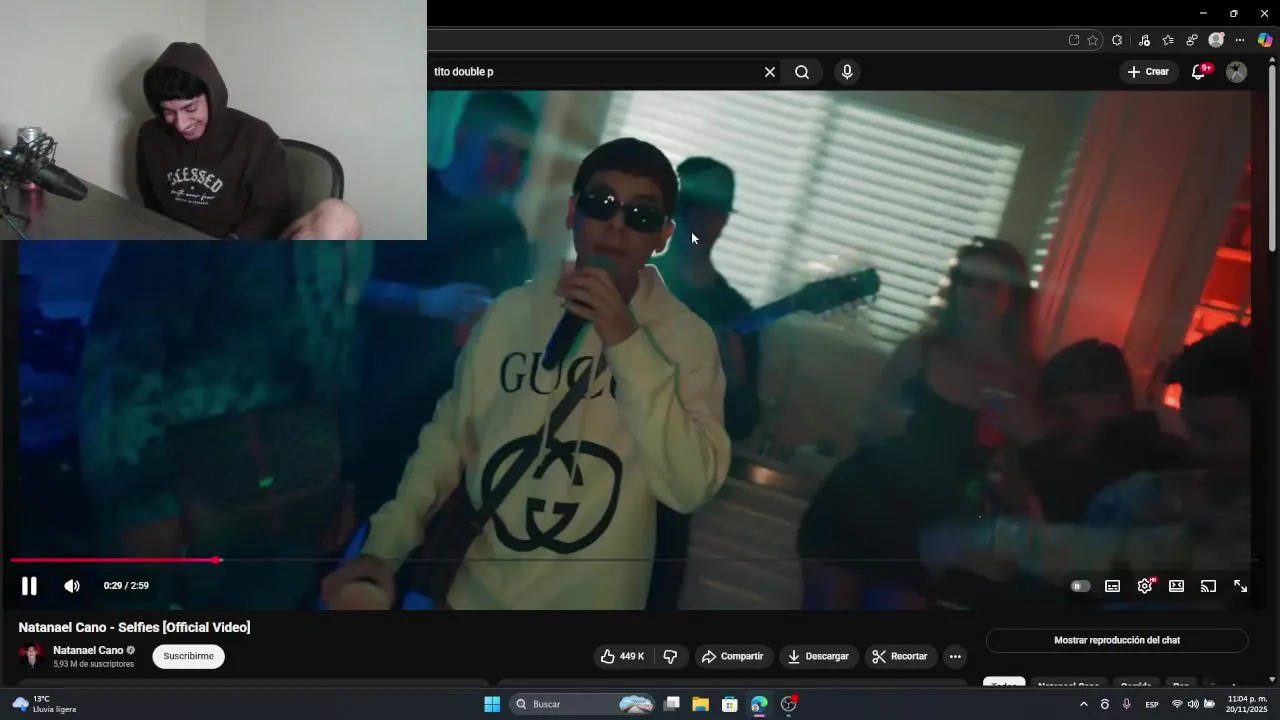Open the app-available icon in the address bar
The height and width of the screenshot is (720, 1280).
(x=1074, y=40)
